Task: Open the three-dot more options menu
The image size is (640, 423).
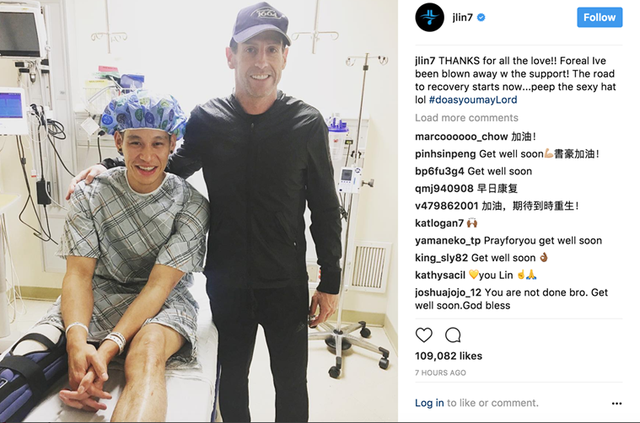Action: coord(616,403)
